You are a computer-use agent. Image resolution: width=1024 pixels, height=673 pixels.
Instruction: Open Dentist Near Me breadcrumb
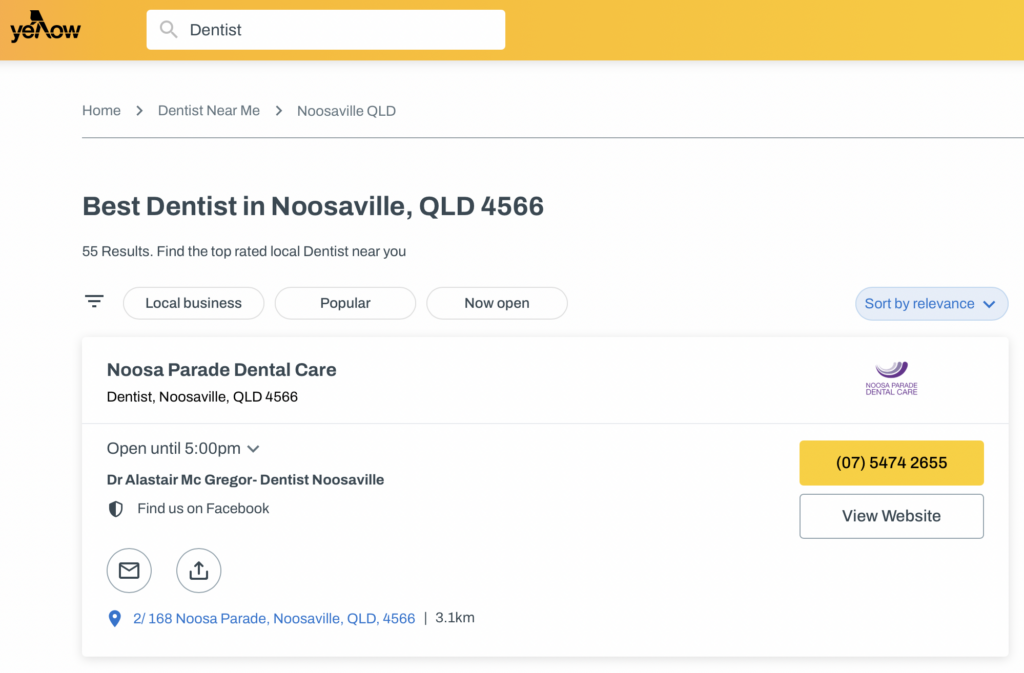(x=209, y=111)
